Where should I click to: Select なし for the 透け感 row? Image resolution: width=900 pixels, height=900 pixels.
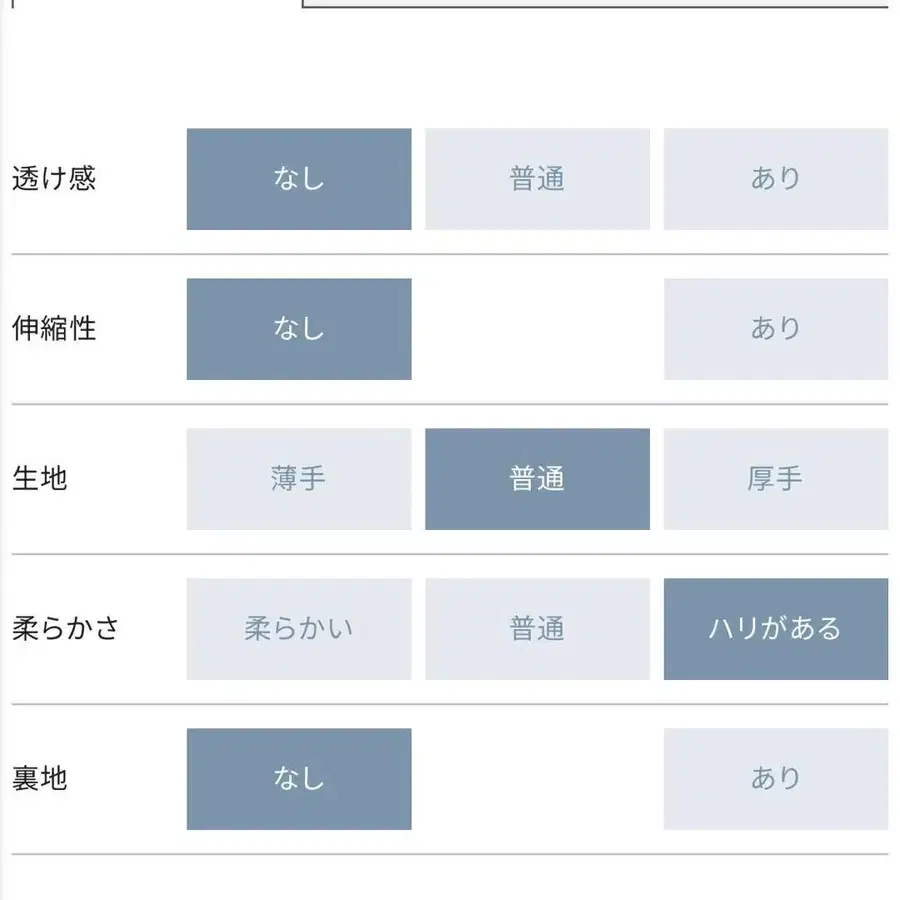click(298, 180)
